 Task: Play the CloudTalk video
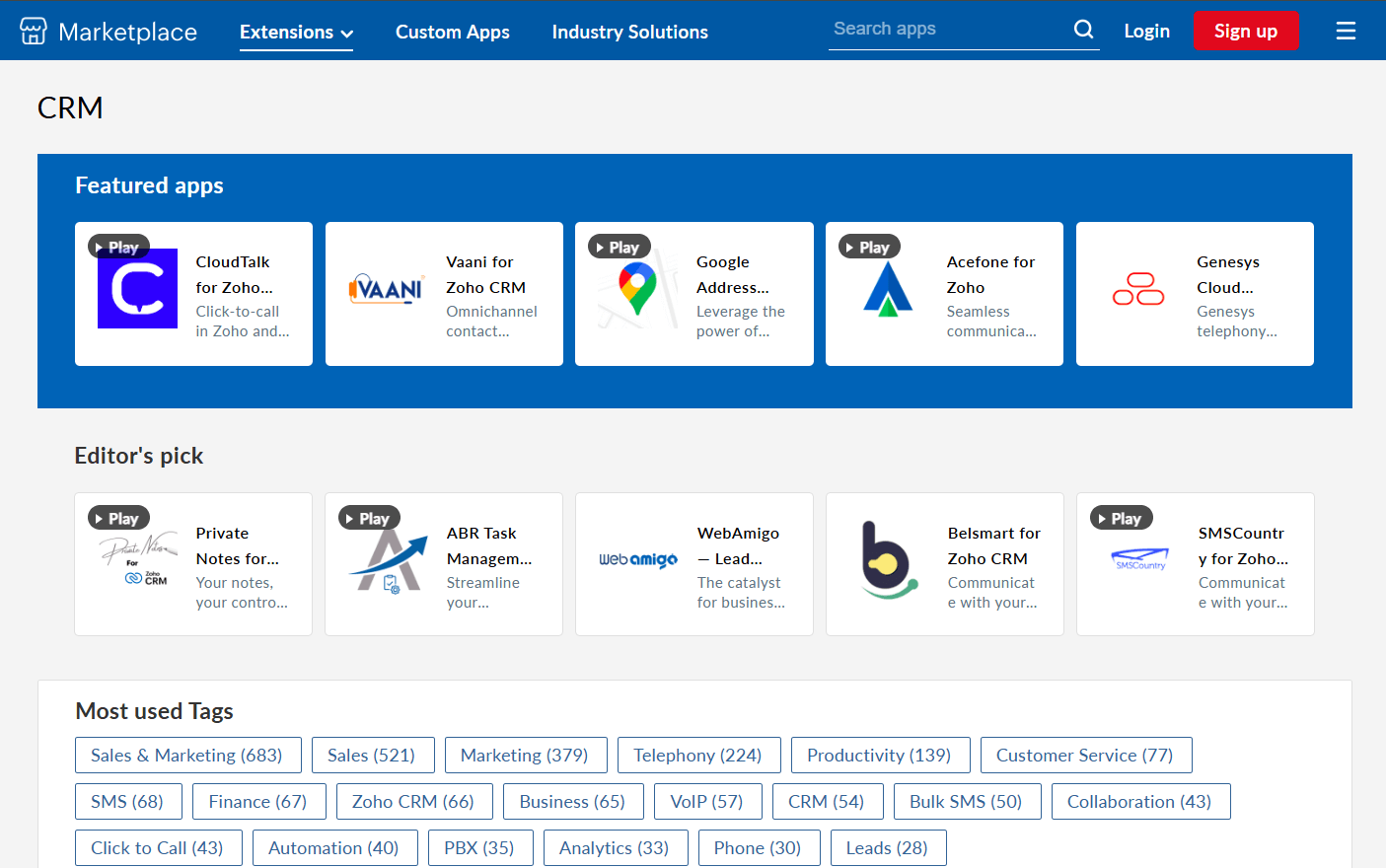click(x=118, y=247)
